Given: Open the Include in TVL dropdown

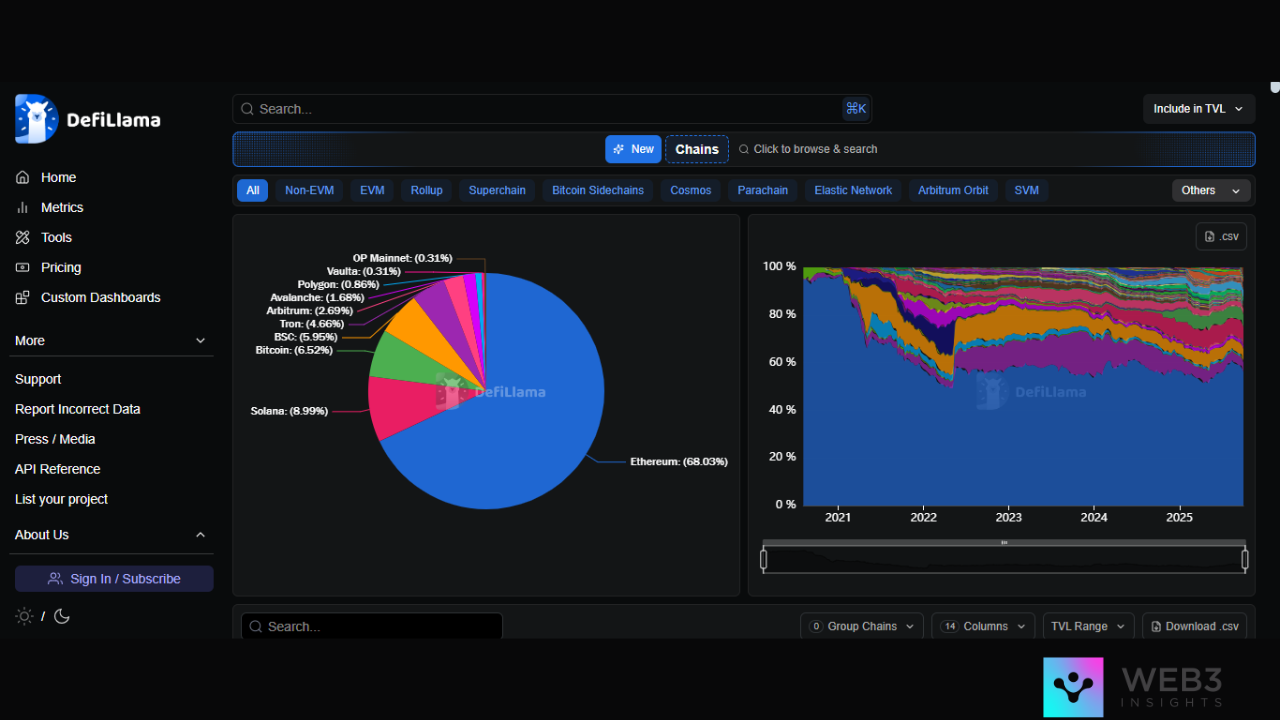Looking at the screenshot, I should 1198,109.
